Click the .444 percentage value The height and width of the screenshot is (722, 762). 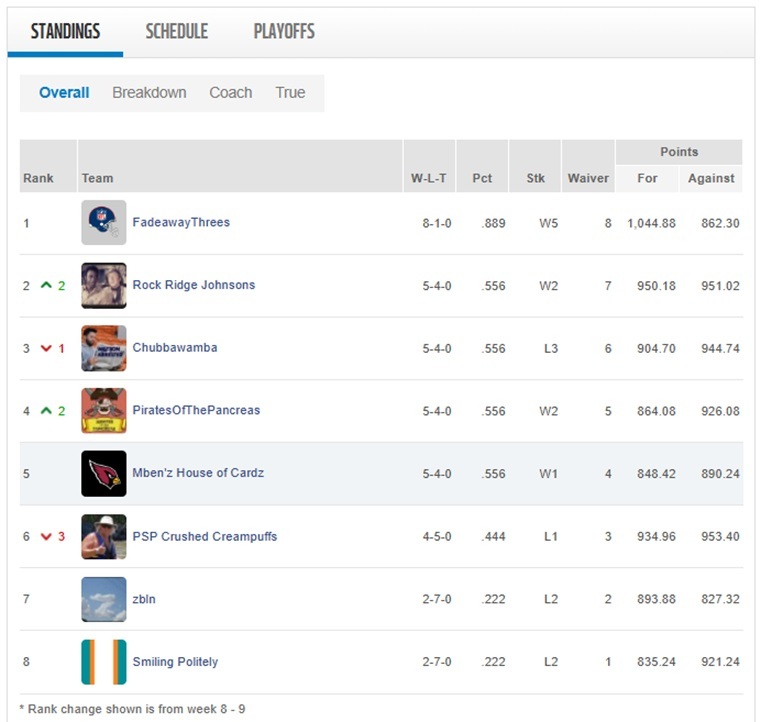click(x=493, y=536)
